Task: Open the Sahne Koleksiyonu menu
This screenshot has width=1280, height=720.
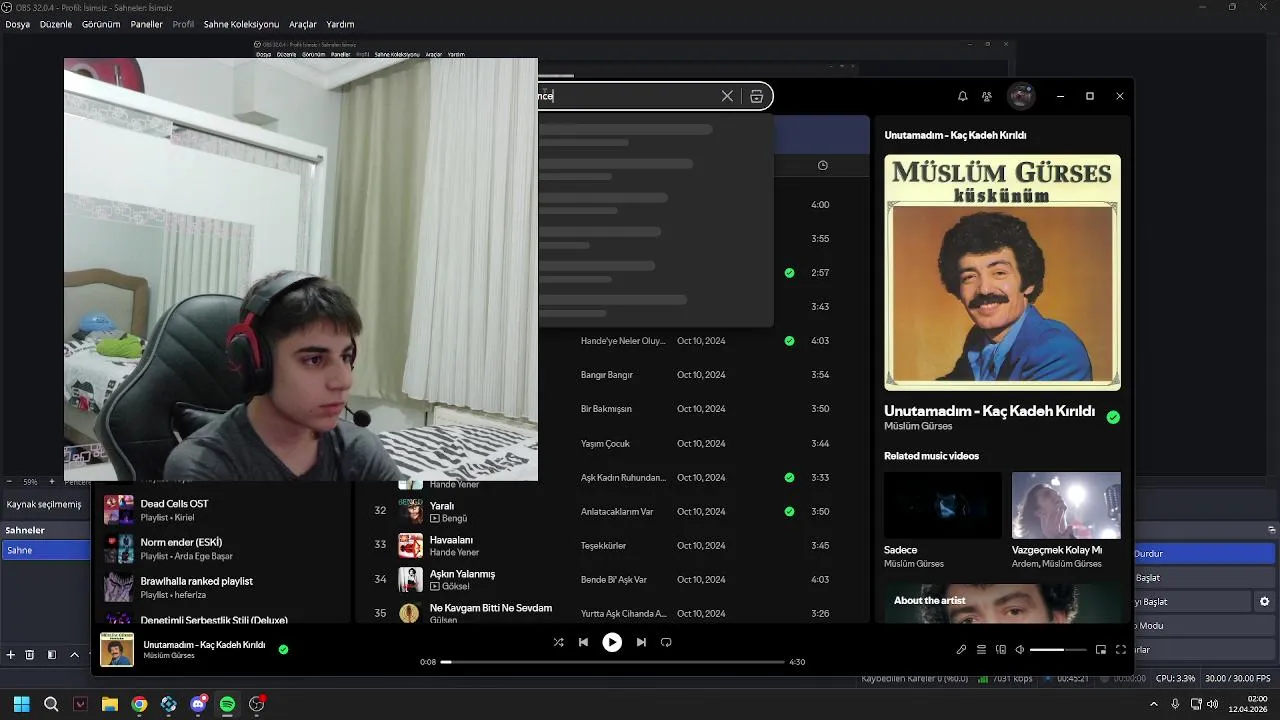Action: pyautogui.click(x=241, y=24)
